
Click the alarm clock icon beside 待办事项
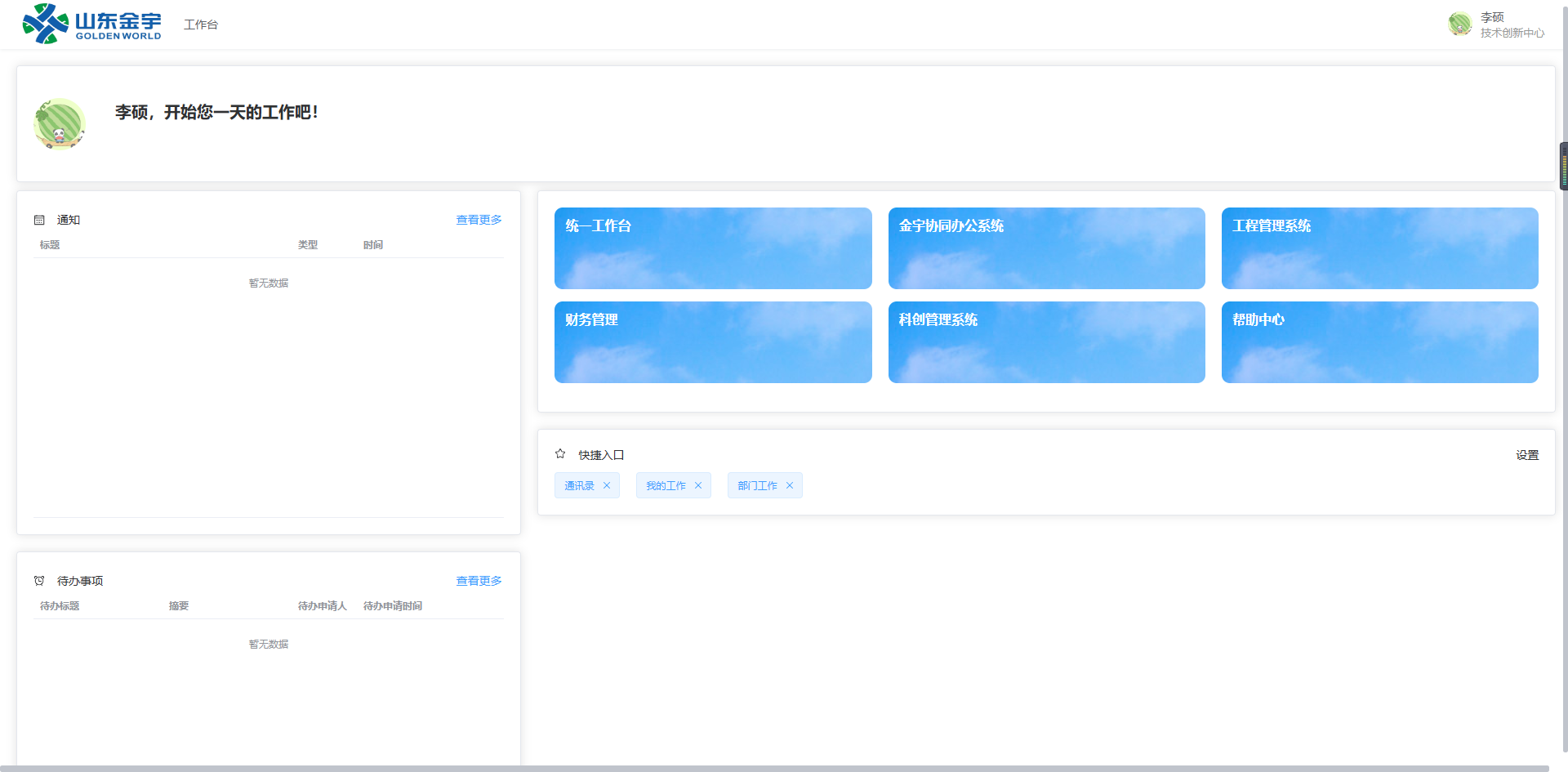pos(39,581)
